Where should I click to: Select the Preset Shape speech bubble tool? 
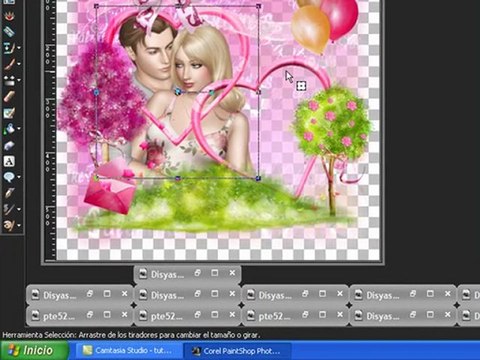(9, 177)
